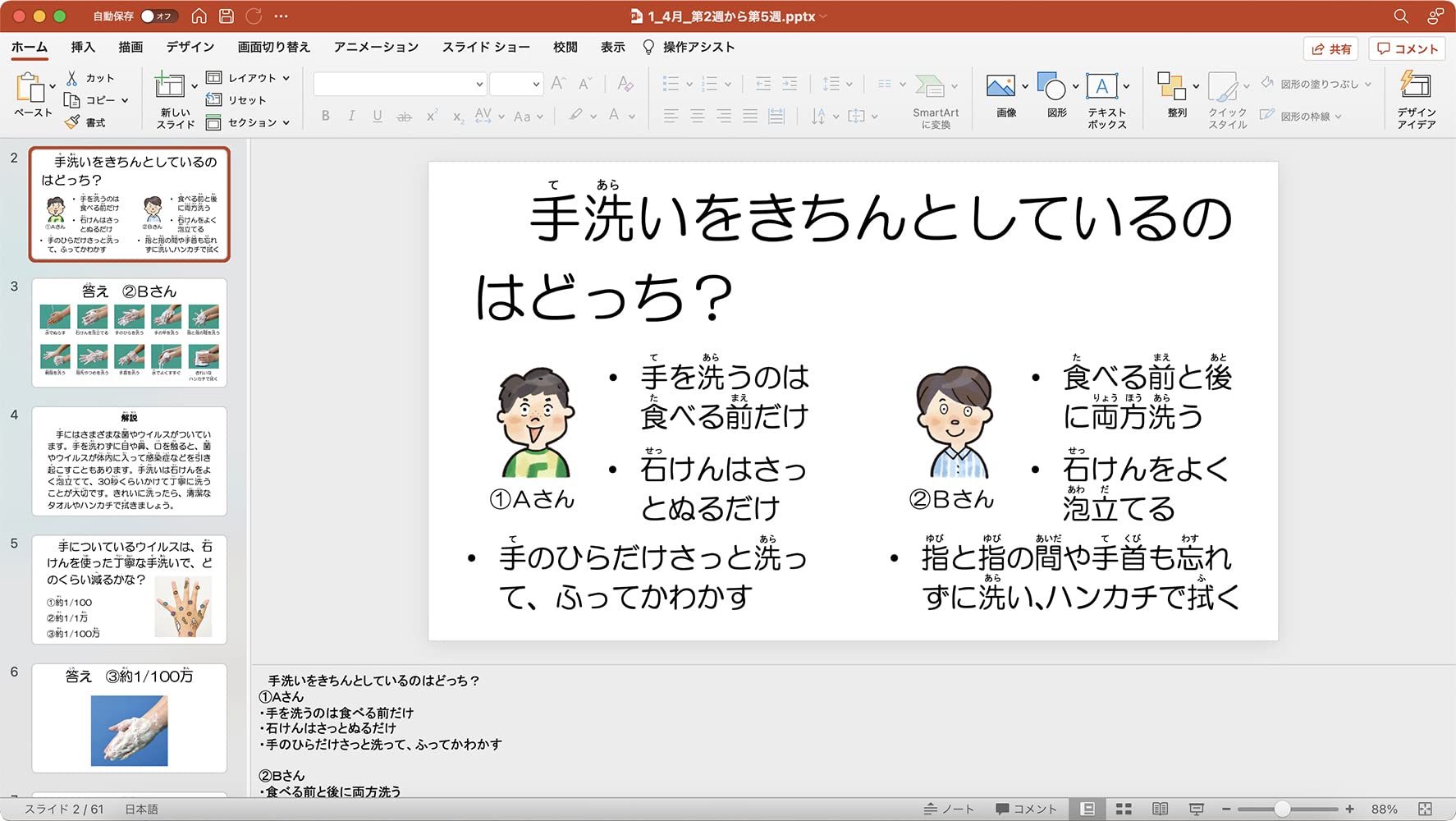Switch to reading view icon in status bar
The width and height of the screenshot is (1456, 821).
point(1160,809)
